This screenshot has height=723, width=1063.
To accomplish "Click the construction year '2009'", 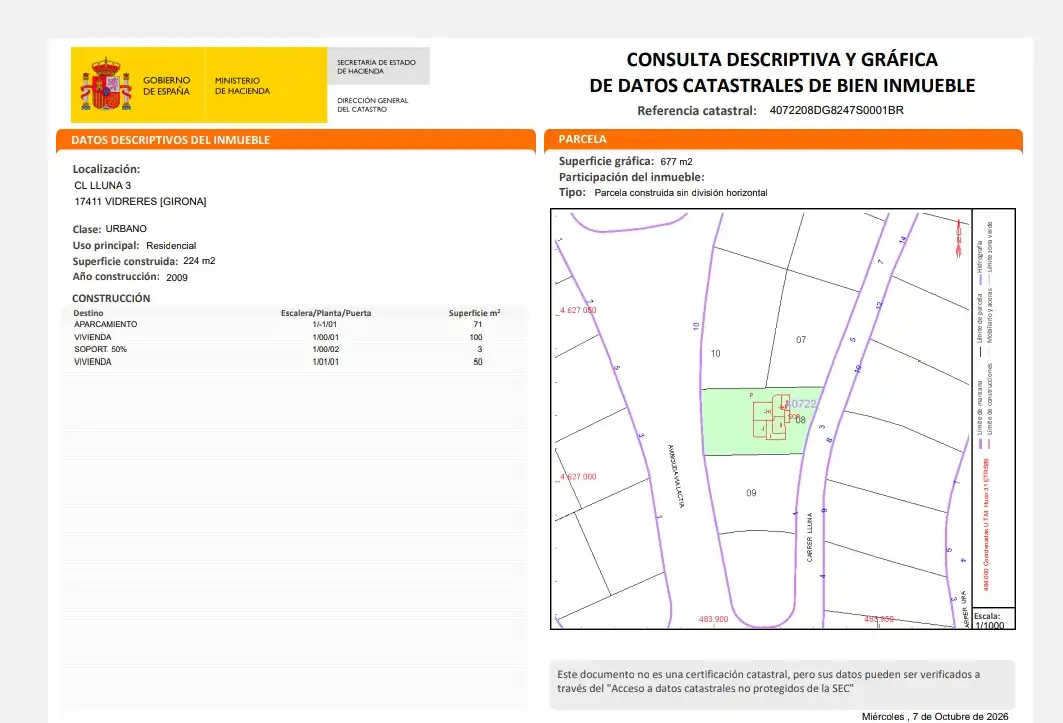I will point(177,277).
